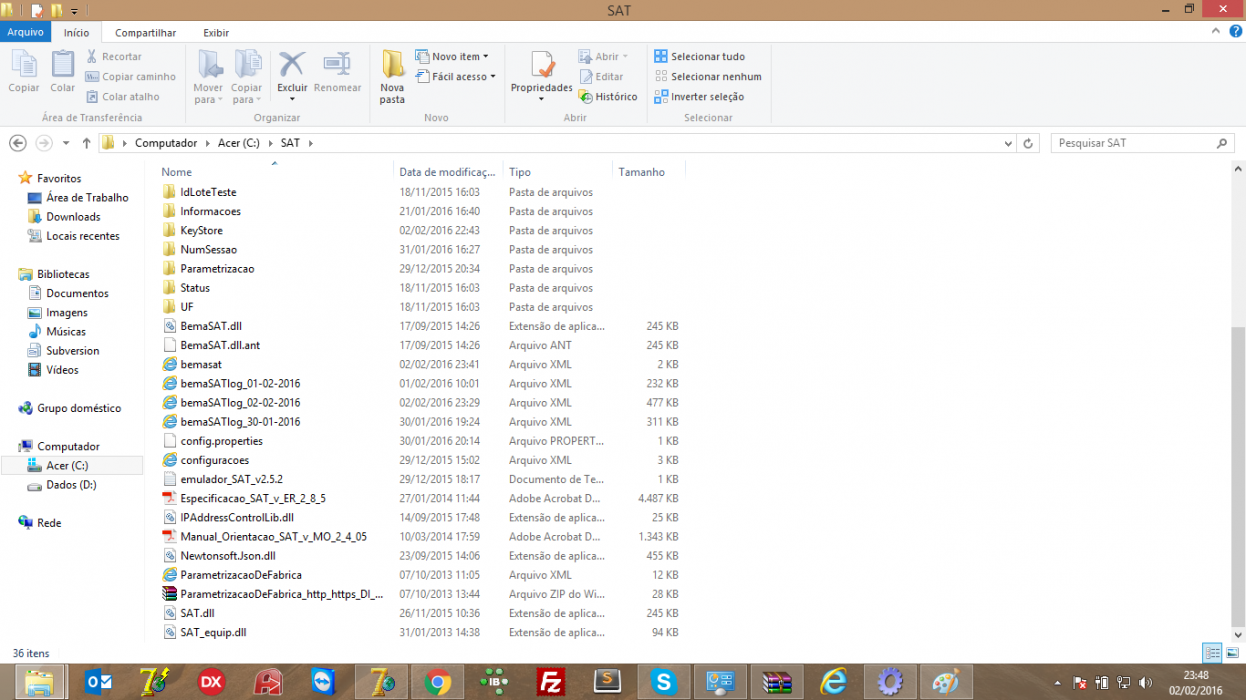
Task: Click the Excluir delete icon
Action: (x=292, y=76)
